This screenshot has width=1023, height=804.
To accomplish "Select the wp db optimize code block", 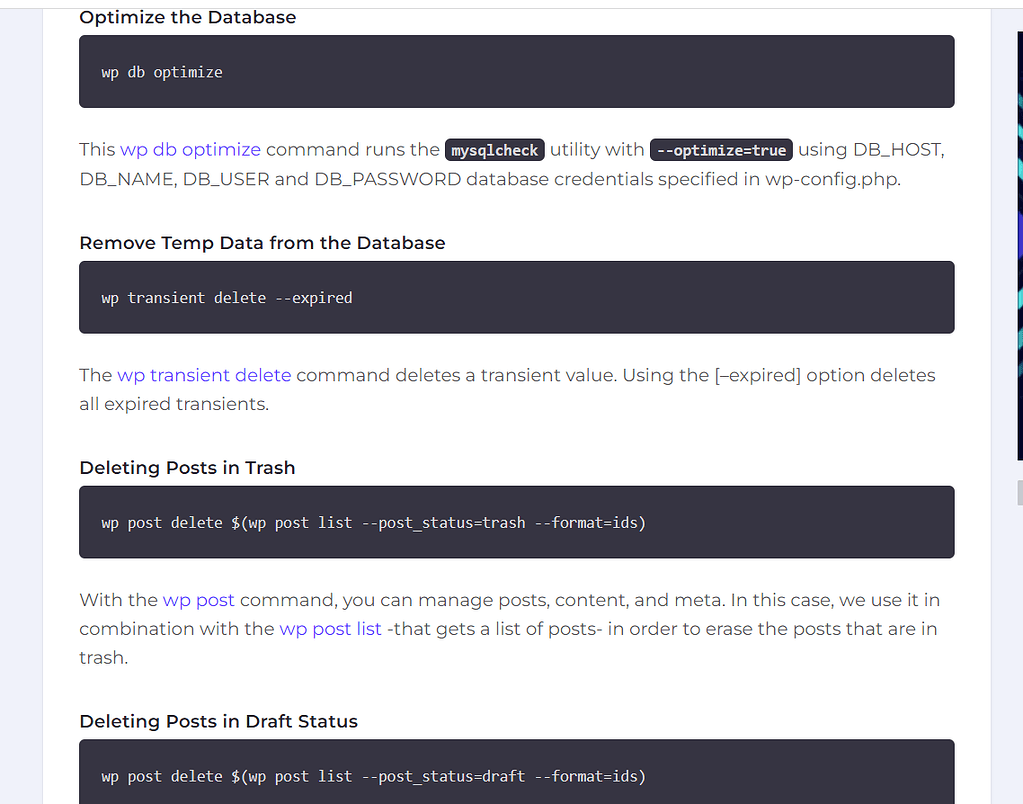I will click(x=516, y=71).
